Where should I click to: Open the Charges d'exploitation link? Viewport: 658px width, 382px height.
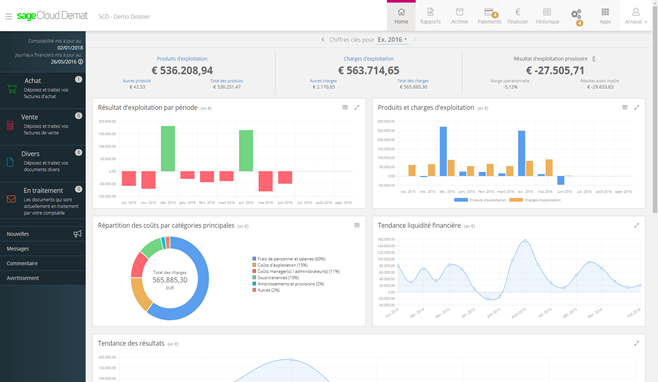(368, 59)
